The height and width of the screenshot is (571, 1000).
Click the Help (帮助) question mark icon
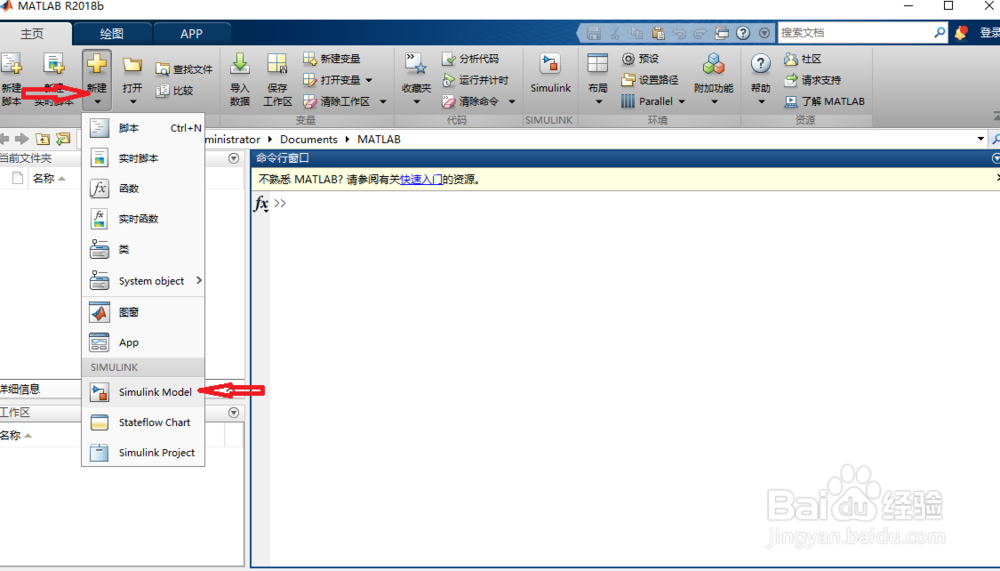pos(760,64)
